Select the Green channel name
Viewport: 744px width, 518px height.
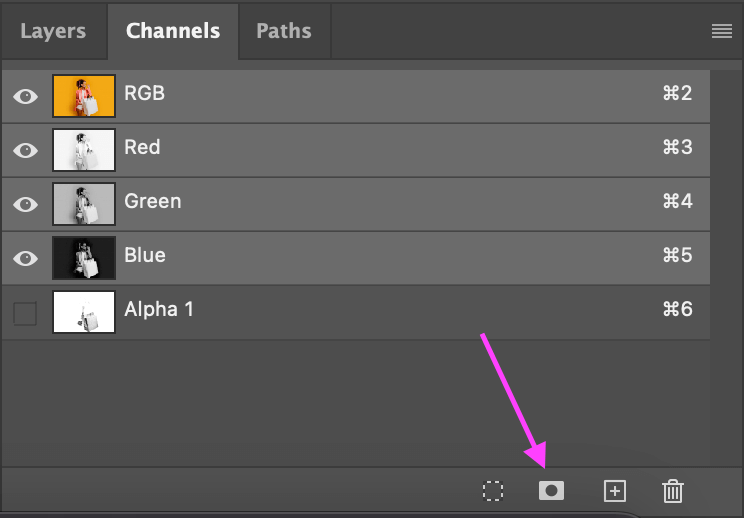click(x=153, y=202)
